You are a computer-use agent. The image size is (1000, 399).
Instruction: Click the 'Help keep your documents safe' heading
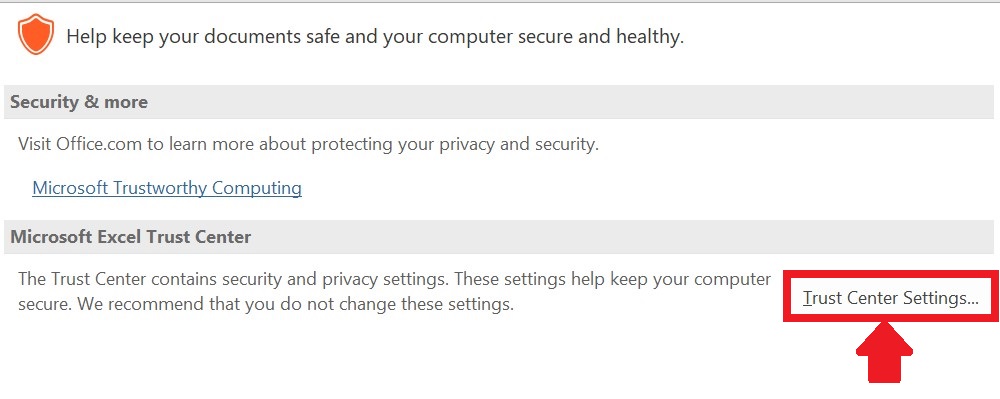(375, 36)
